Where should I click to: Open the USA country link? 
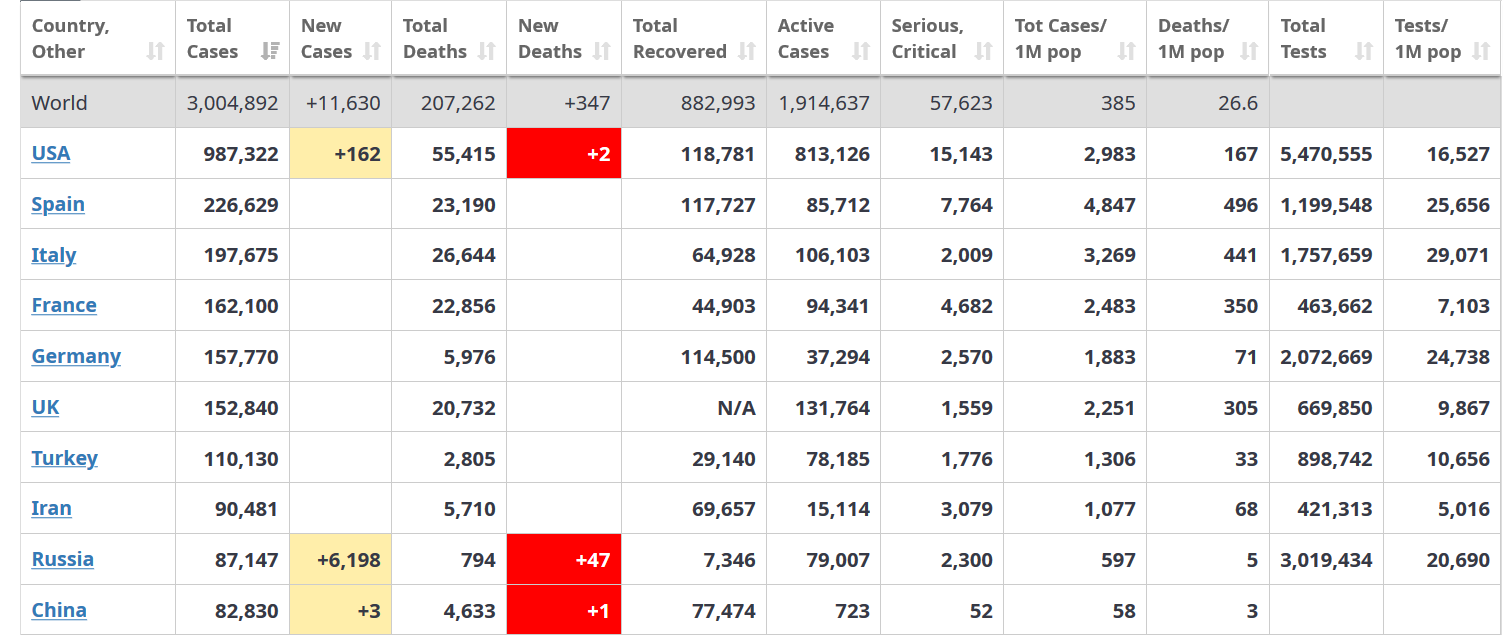pyautogui.click(x=51, y=153)
